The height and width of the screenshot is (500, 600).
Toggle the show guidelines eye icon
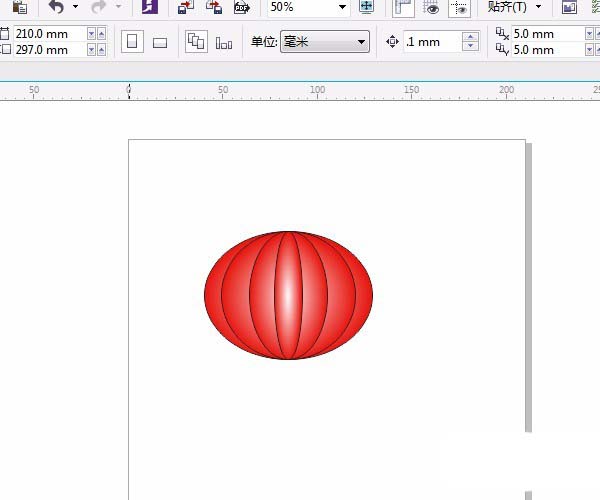[x=459, y=8]
